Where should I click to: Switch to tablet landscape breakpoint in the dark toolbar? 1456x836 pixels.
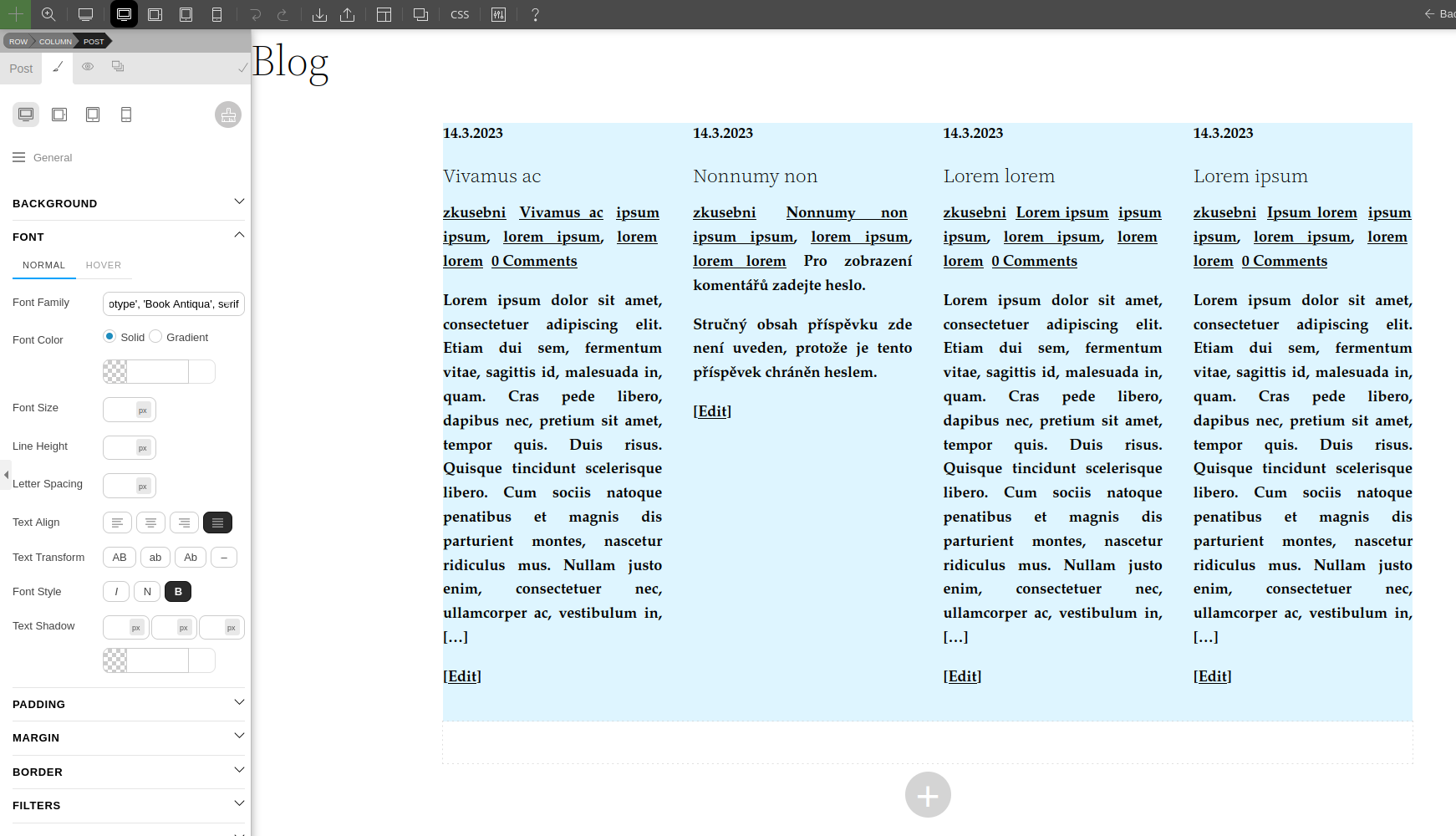[x=155, y=14]
